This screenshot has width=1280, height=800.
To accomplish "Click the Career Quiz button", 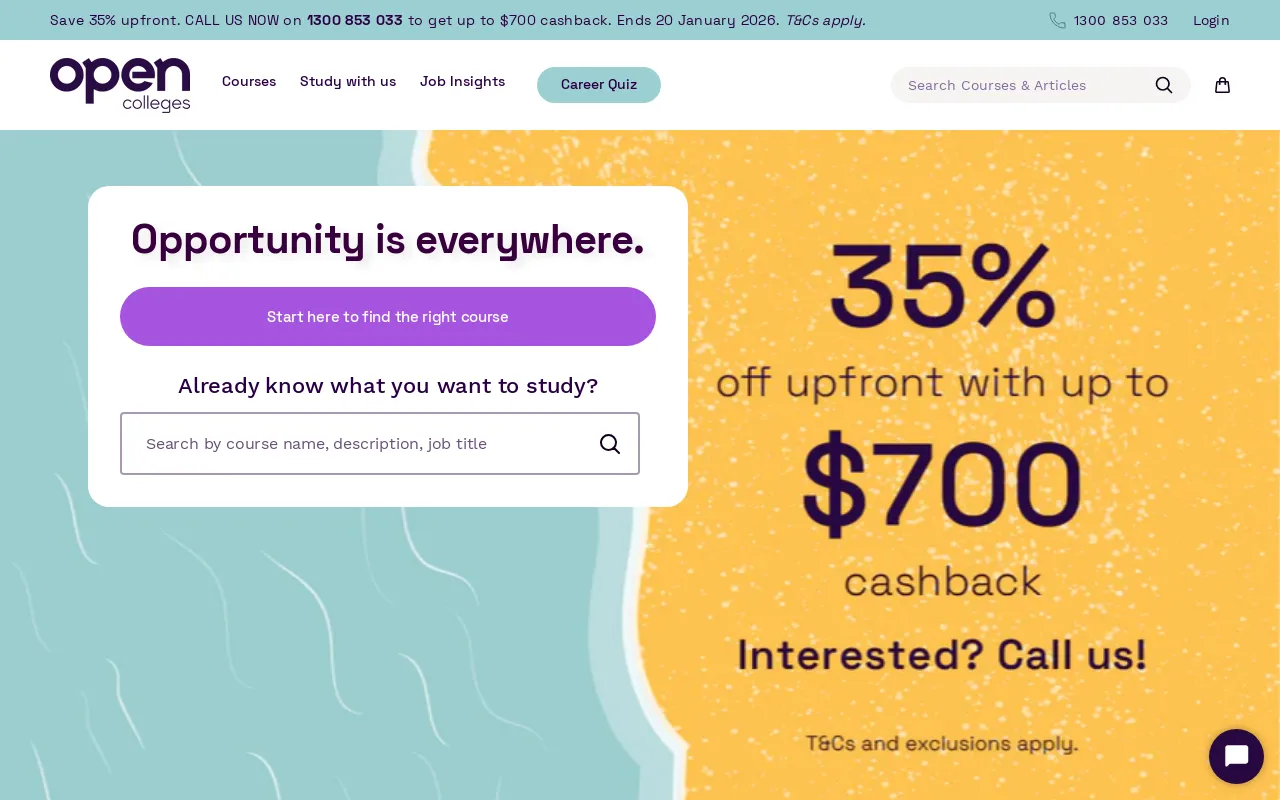I will click(599, 84).
